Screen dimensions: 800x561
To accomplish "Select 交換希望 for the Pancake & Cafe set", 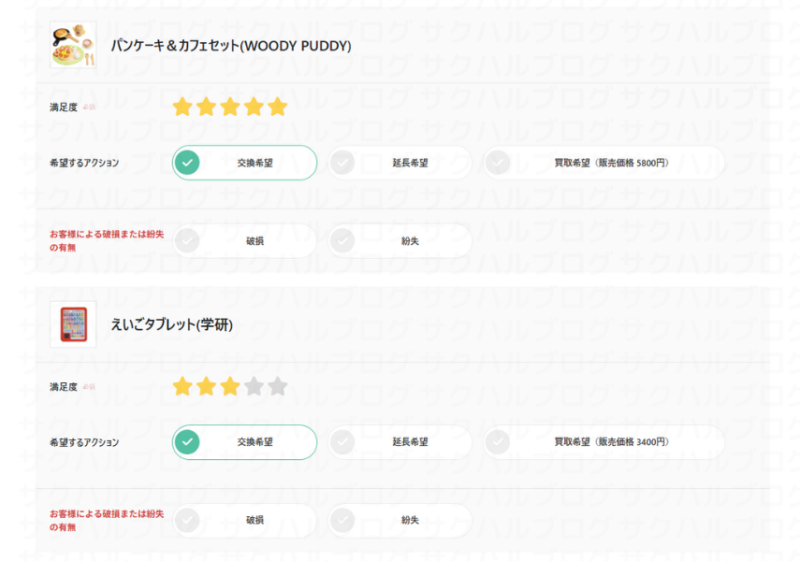I will click(244, 163).
